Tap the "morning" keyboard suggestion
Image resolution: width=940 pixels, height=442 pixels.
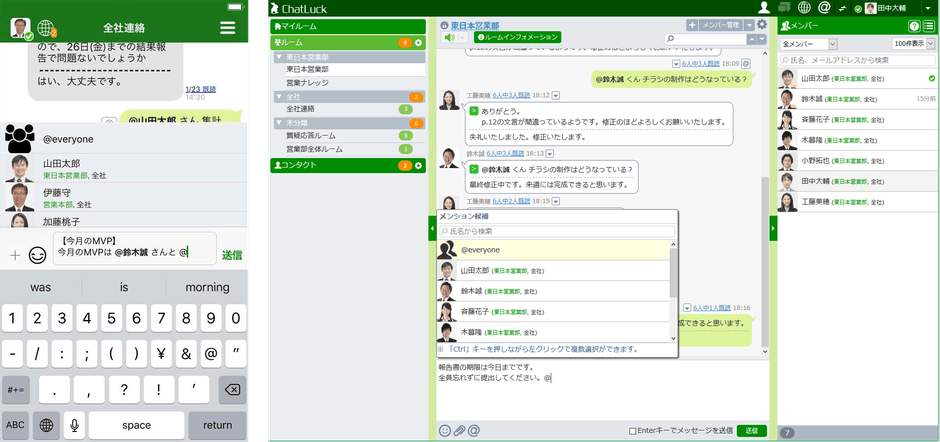[x=207, y=287]
